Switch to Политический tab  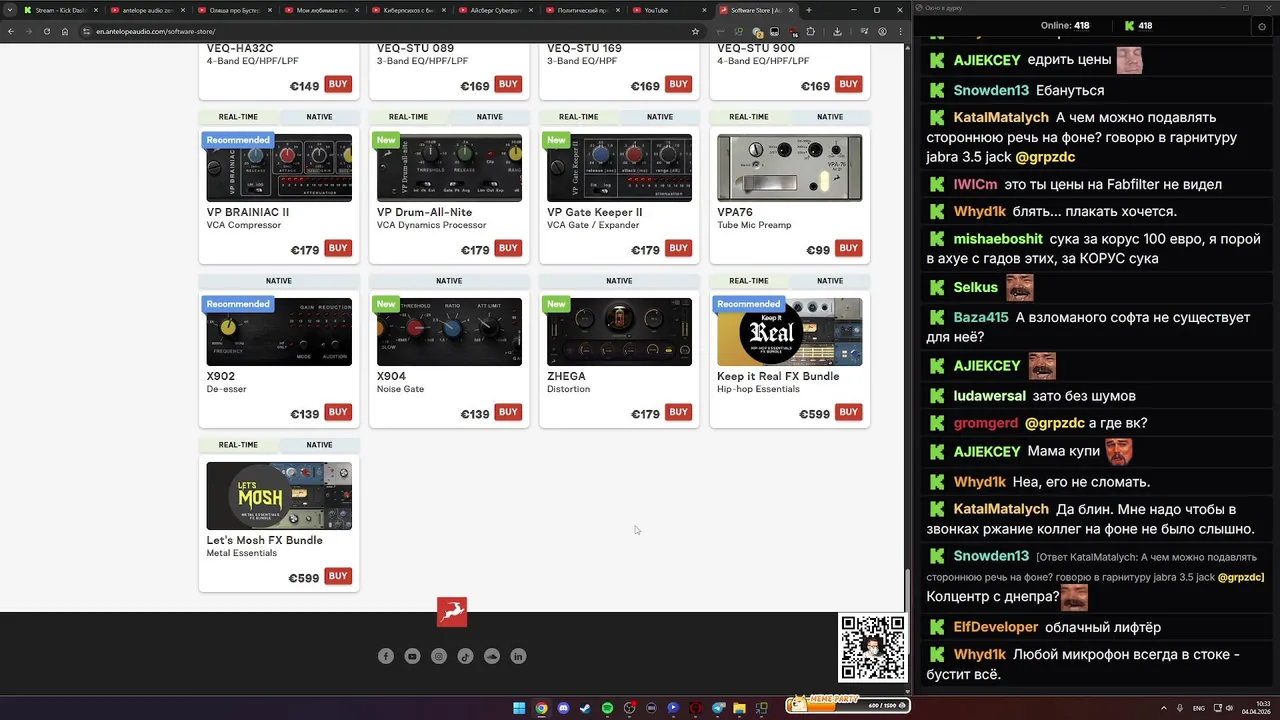coord(582,10)
